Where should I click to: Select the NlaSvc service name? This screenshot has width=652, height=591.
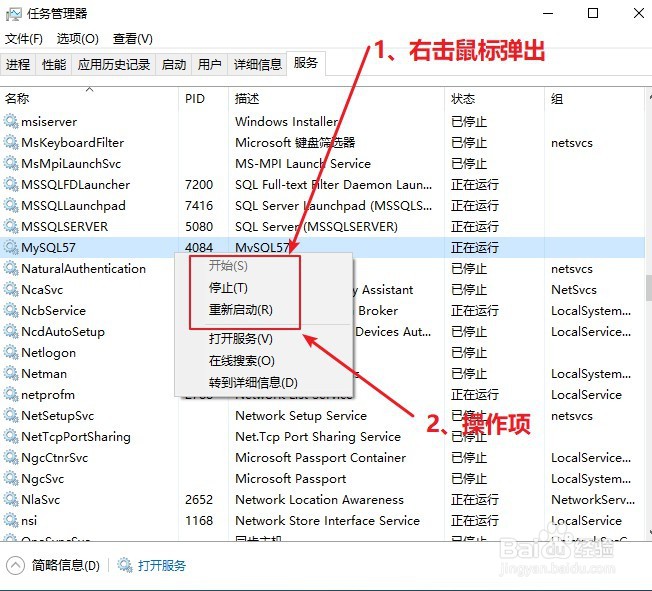(x=40, y=499)
